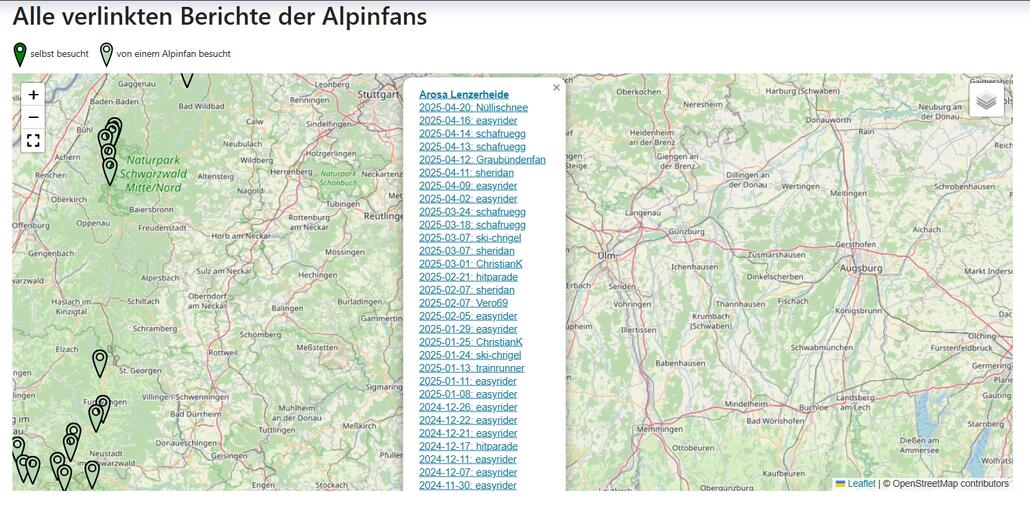Open the 2025-02-07 Vero69 report
This screenshot has height=506, width=1030.
[x=463, y=303]
